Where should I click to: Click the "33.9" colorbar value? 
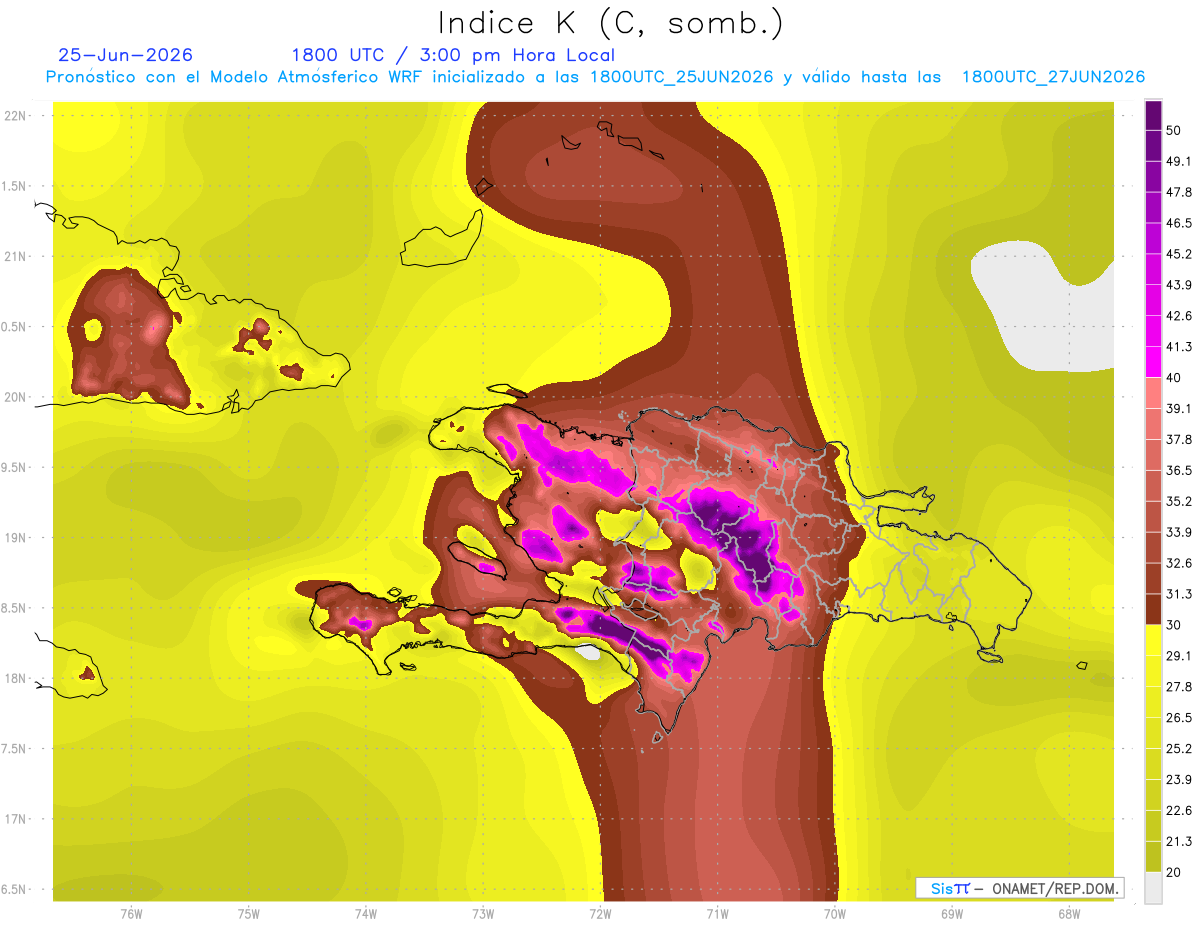1179,532
